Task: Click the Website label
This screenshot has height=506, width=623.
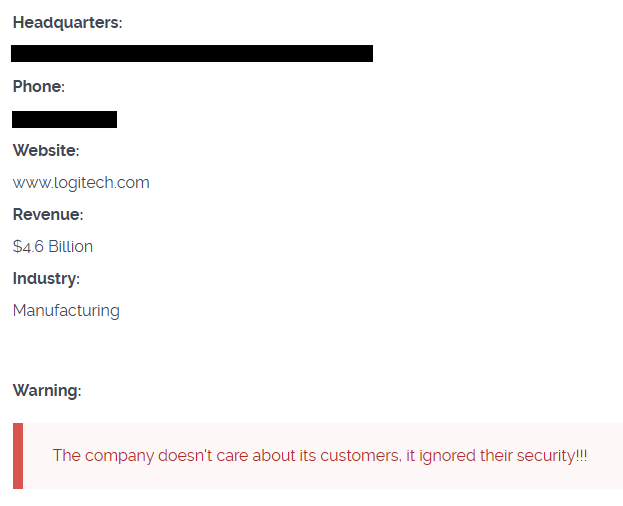Action: (46, 151)
